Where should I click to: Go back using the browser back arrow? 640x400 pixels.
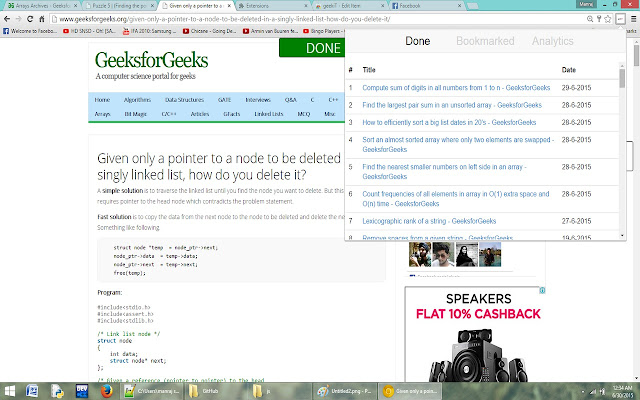pos(7,19)
